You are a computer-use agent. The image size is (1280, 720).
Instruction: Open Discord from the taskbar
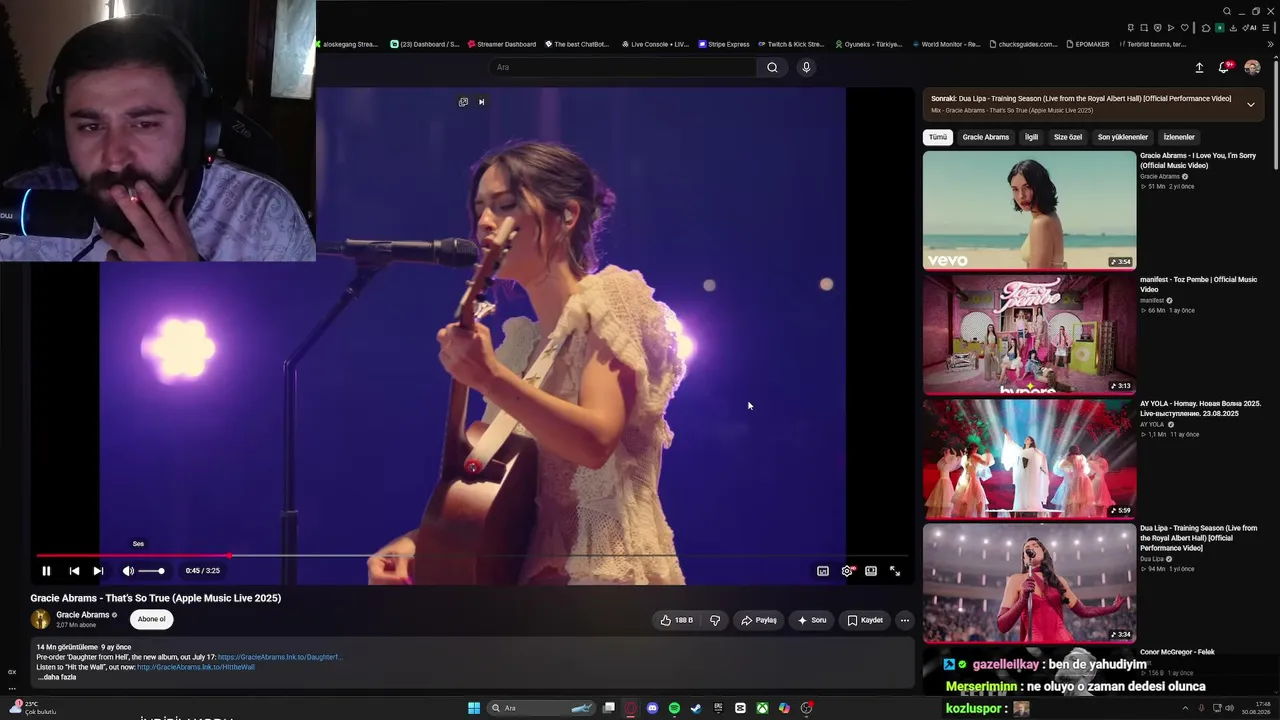(x=652, y=708)
